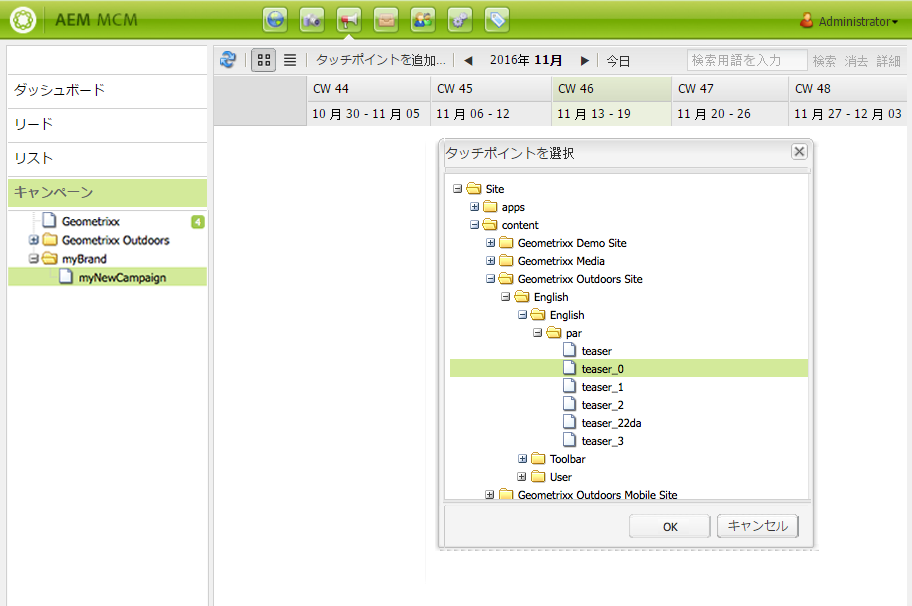Screen dimensions: 912x606
Task: Collapse the par folder node
Action: pyautogui.click(x=538, y=333)
